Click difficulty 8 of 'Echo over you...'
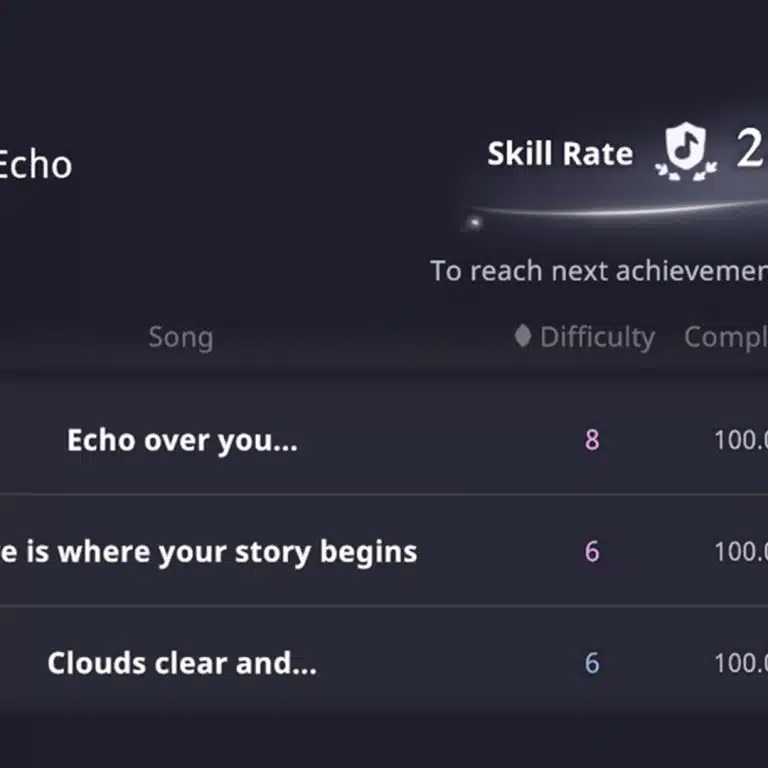Viewport: 768px width, 768px height. click(x=592, y=440)
